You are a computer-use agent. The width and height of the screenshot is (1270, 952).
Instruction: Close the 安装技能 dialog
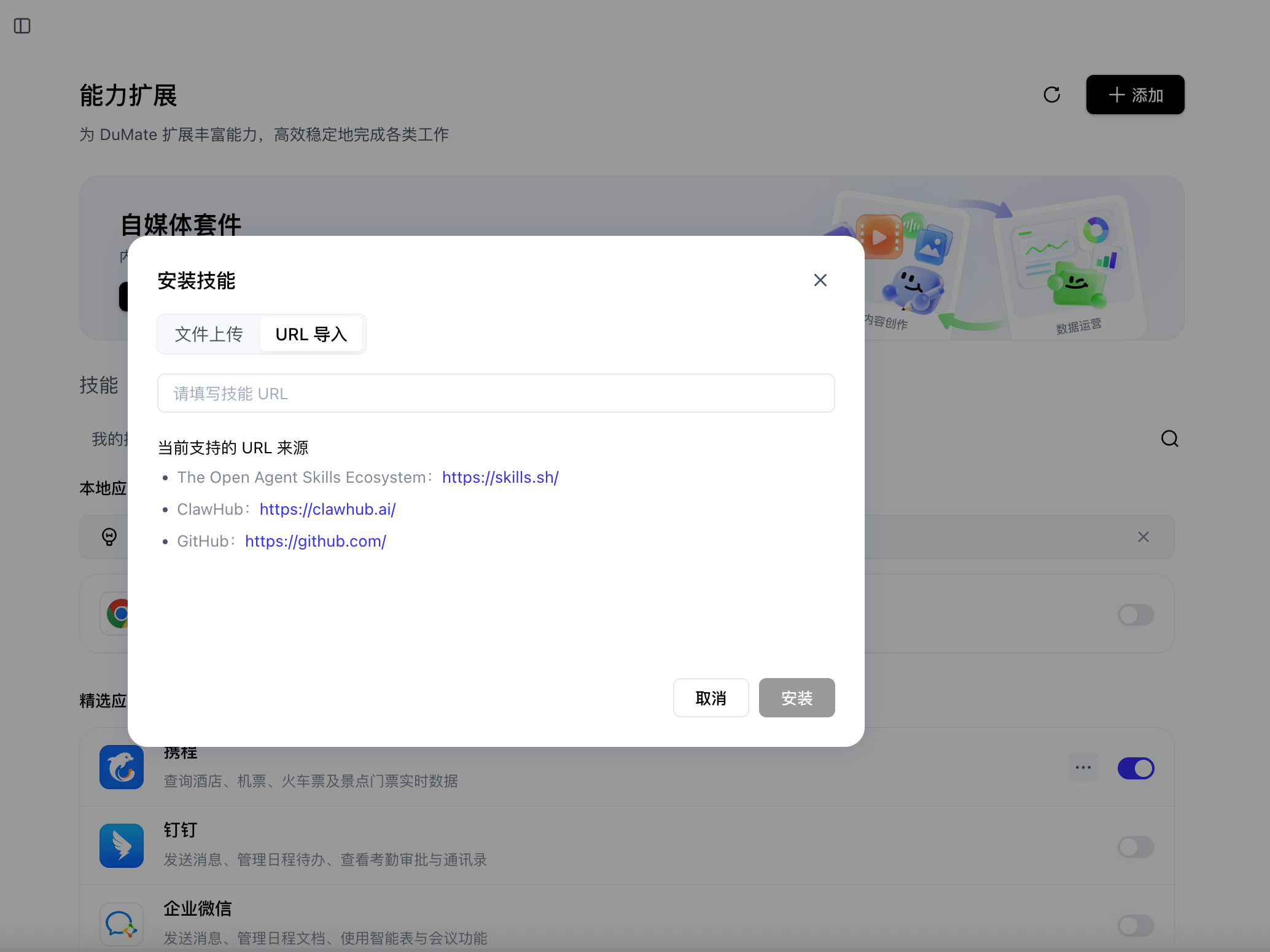tap(820, 280)
